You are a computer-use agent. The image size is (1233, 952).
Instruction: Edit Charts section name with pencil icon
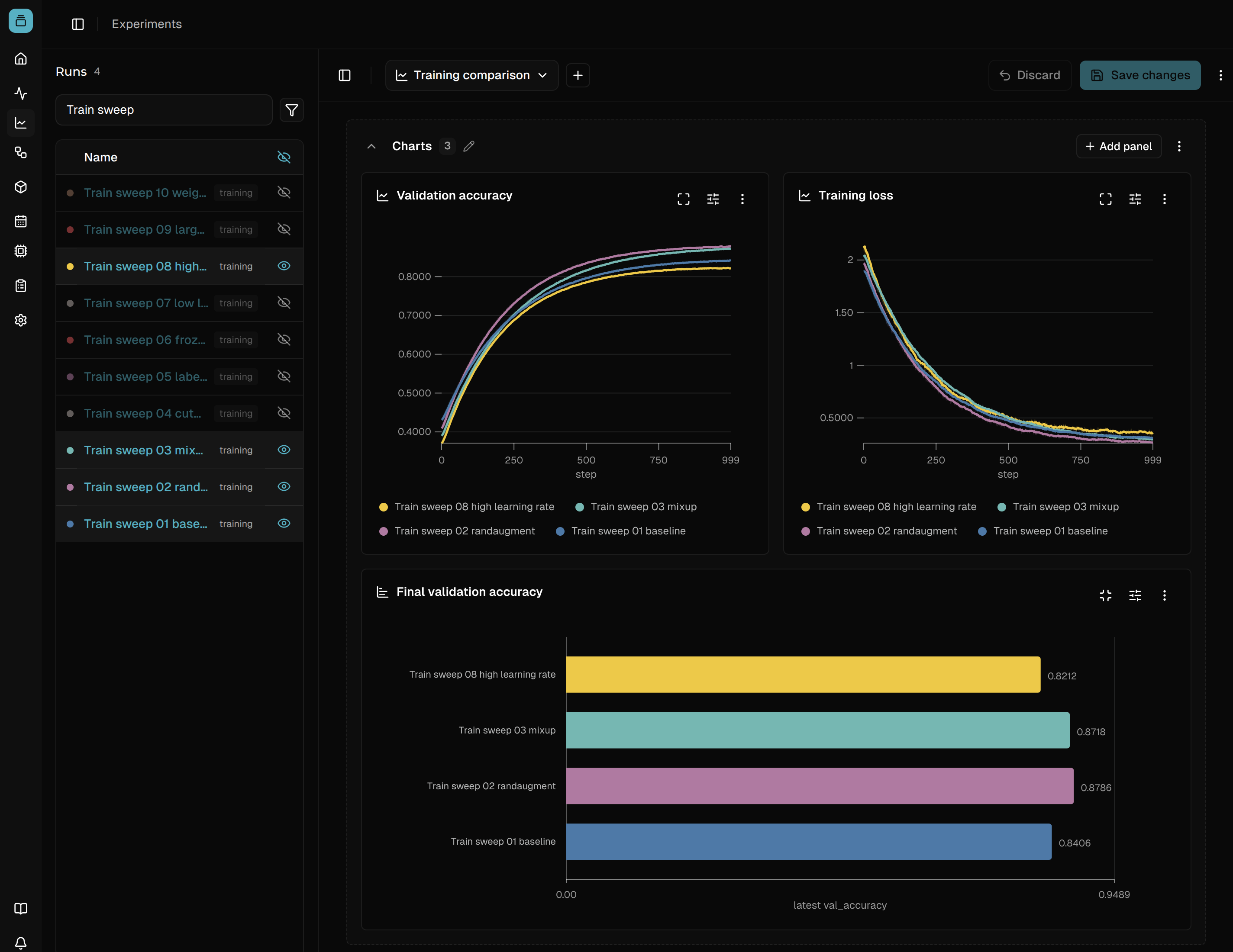click(468, 146)
